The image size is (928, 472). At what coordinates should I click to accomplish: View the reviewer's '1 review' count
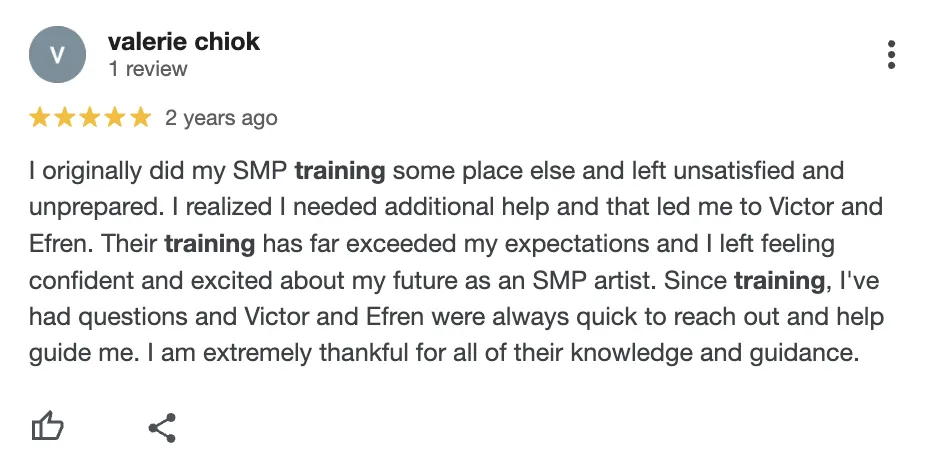pos(148,69)
